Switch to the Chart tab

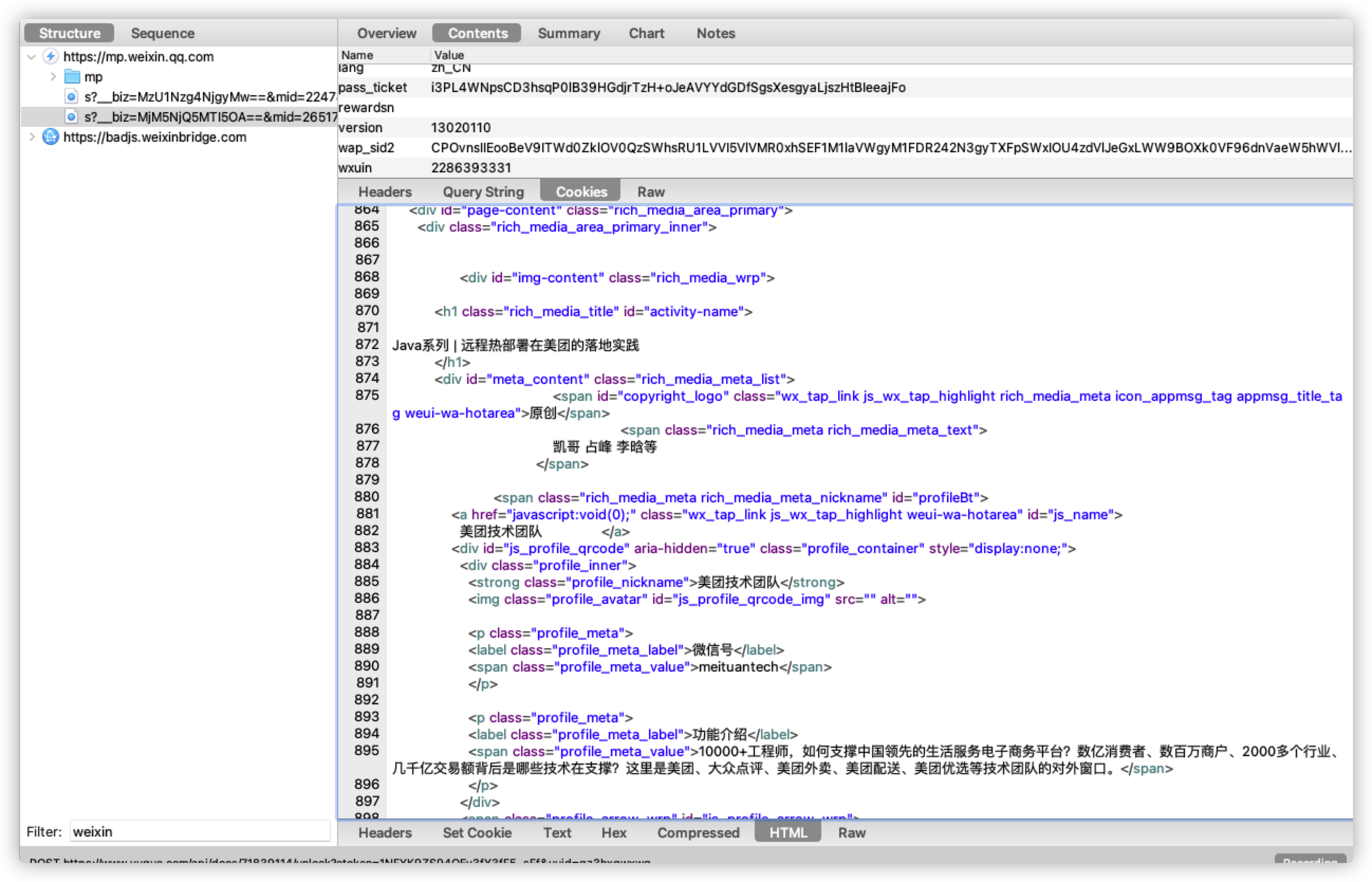click(x=646, y=33)
